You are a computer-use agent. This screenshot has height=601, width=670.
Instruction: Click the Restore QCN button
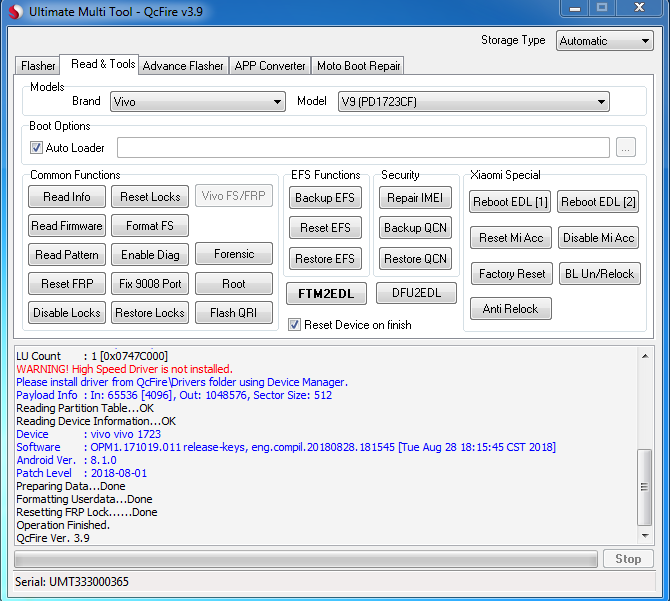[415, 258]
